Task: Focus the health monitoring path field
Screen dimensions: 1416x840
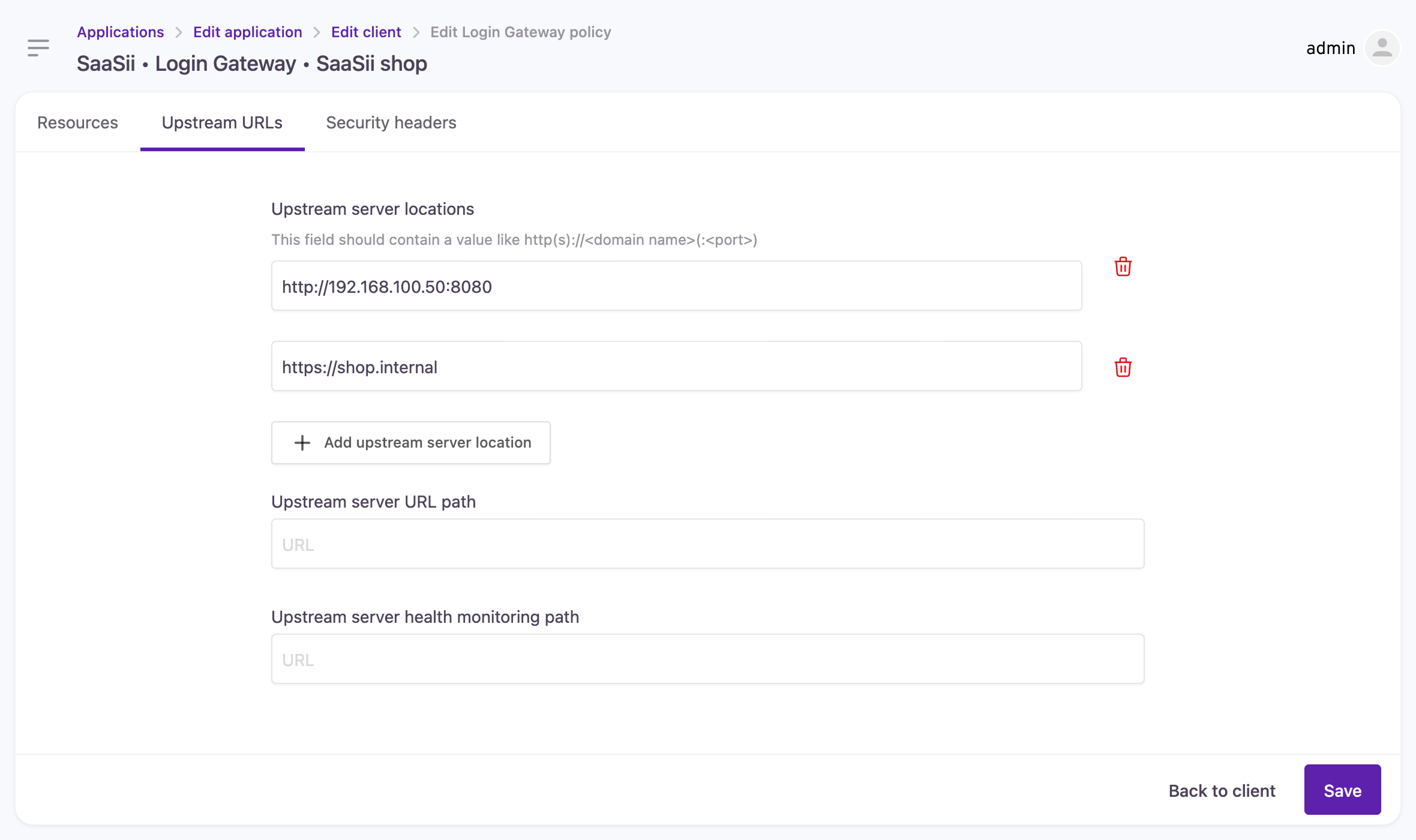Action: [707, 659]
